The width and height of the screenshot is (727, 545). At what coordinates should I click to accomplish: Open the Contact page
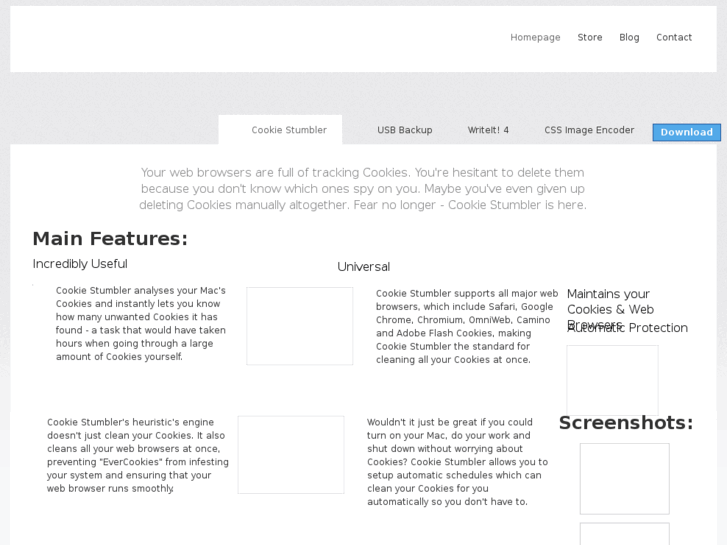coord(674,37)
